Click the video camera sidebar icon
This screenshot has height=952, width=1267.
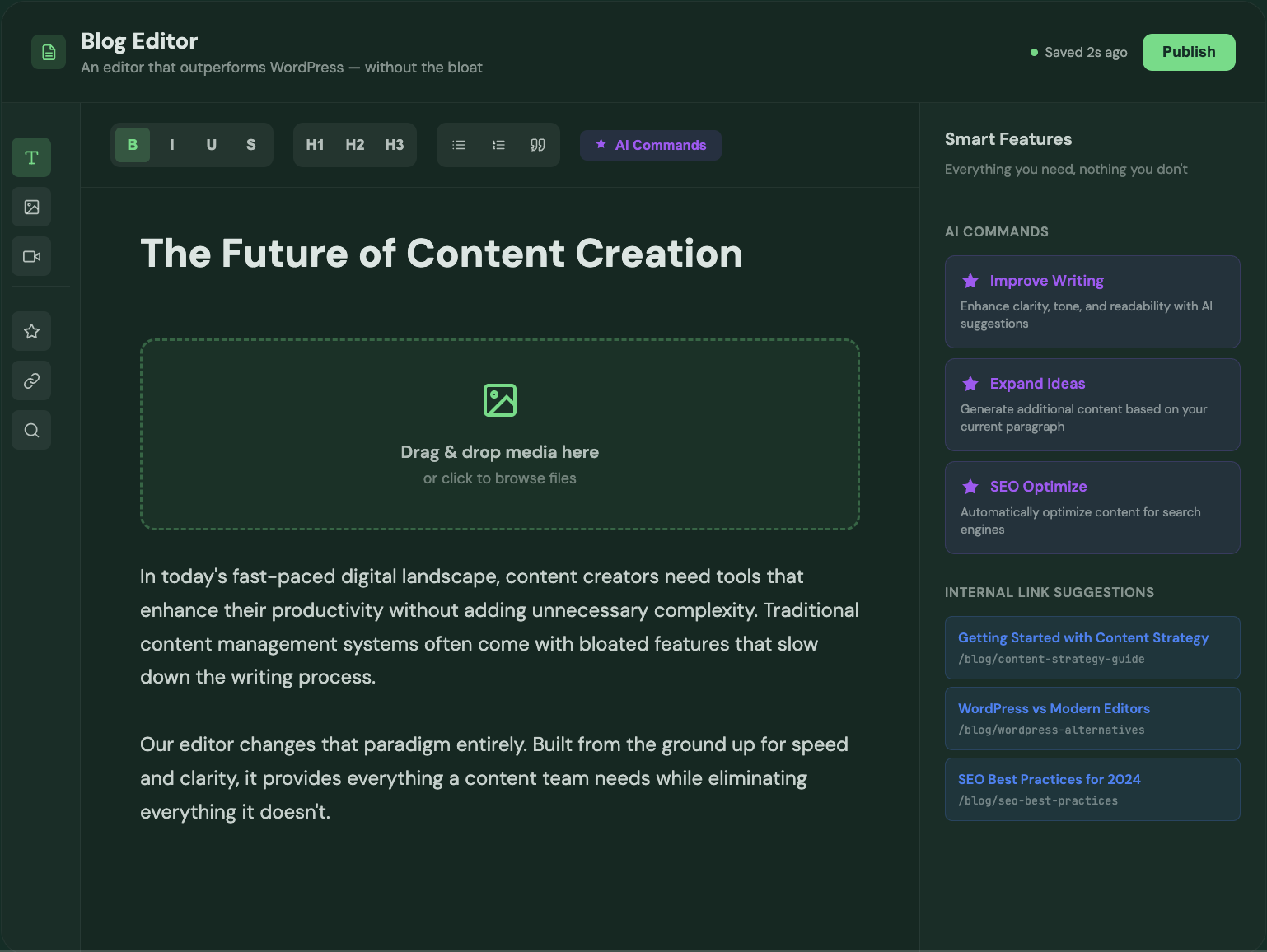tap(31, 256)
